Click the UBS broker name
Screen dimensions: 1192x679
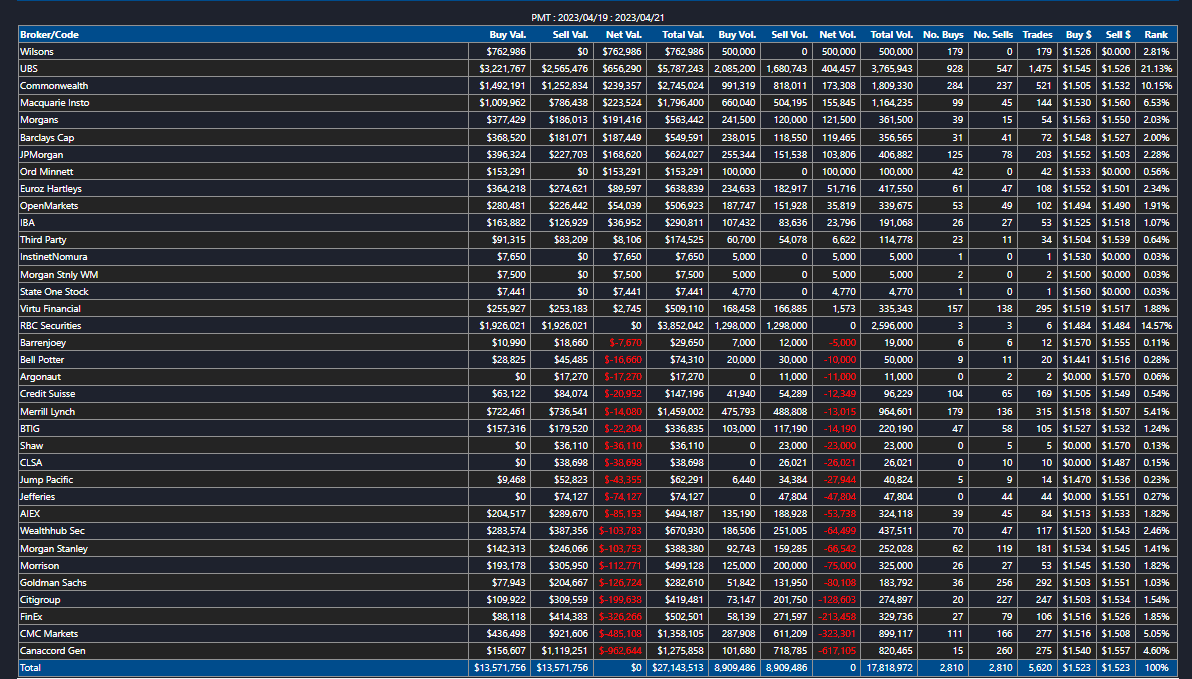(x=28, y=68)
